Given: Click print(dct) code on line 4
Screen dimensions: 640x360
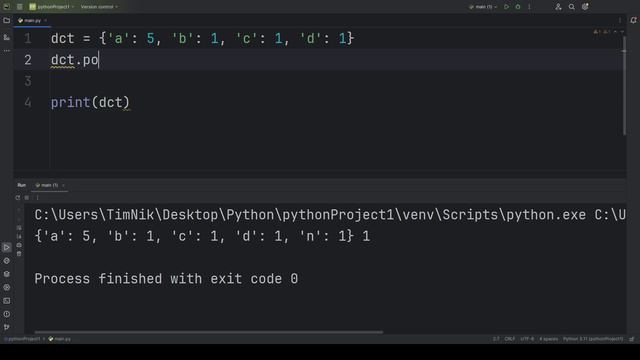Looking at the screenshot, I should click(x=90, y=102).
